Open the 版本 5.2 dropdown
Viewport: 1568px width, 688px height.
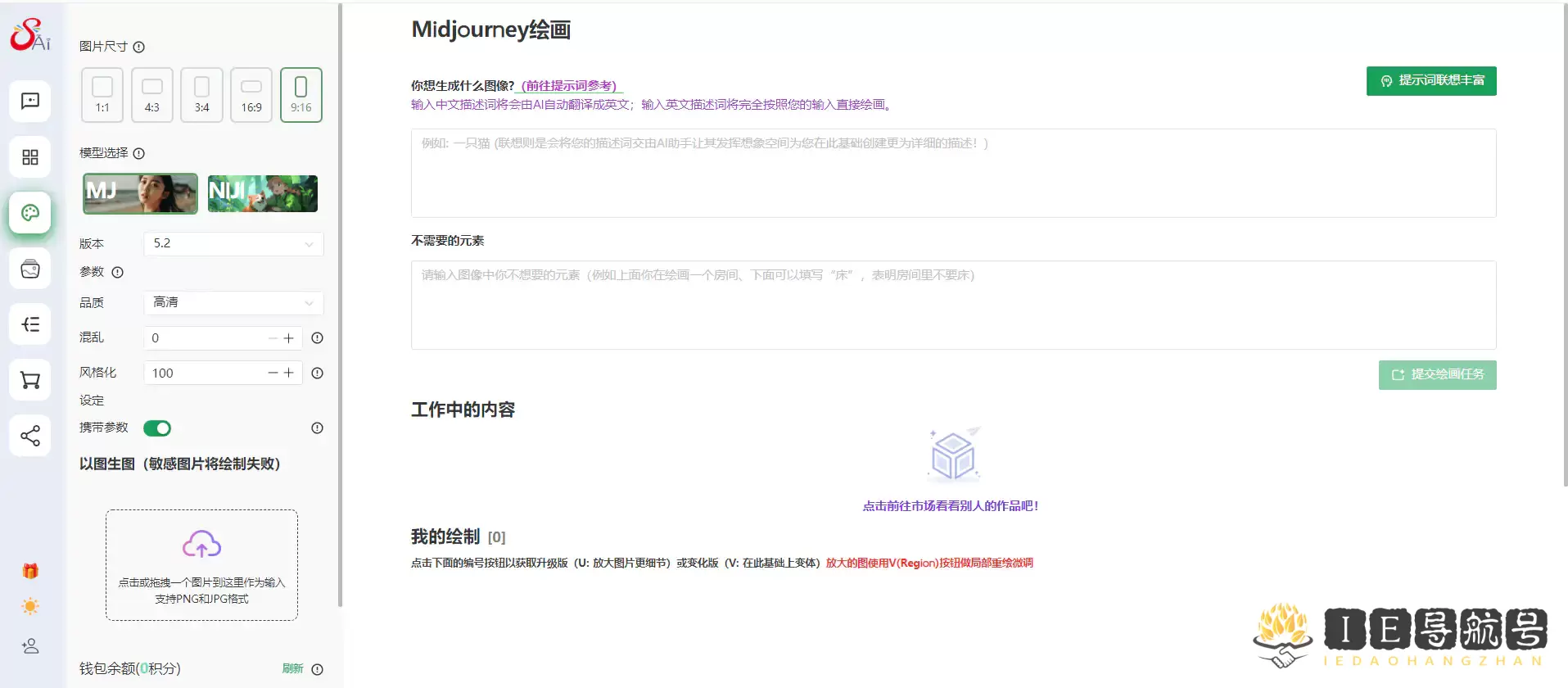pos(233,243)
